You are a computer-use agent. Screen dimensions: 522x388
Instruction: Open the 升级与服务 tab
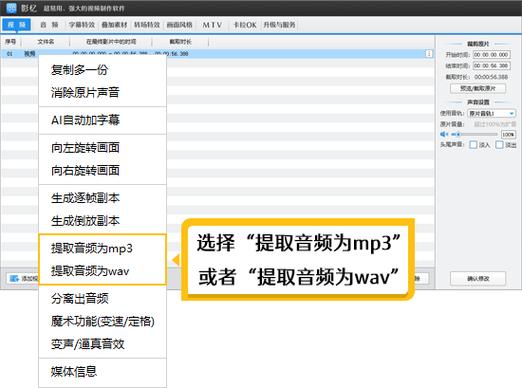[279, 25]
